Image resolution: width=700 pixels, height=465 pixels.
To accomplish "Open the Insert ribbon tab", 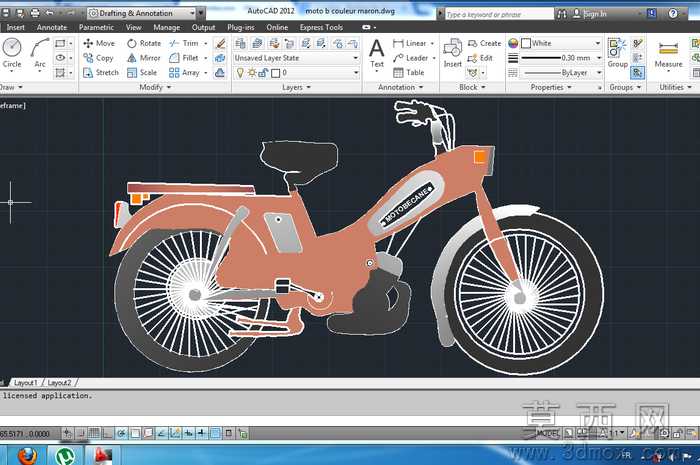I will 16,27.
